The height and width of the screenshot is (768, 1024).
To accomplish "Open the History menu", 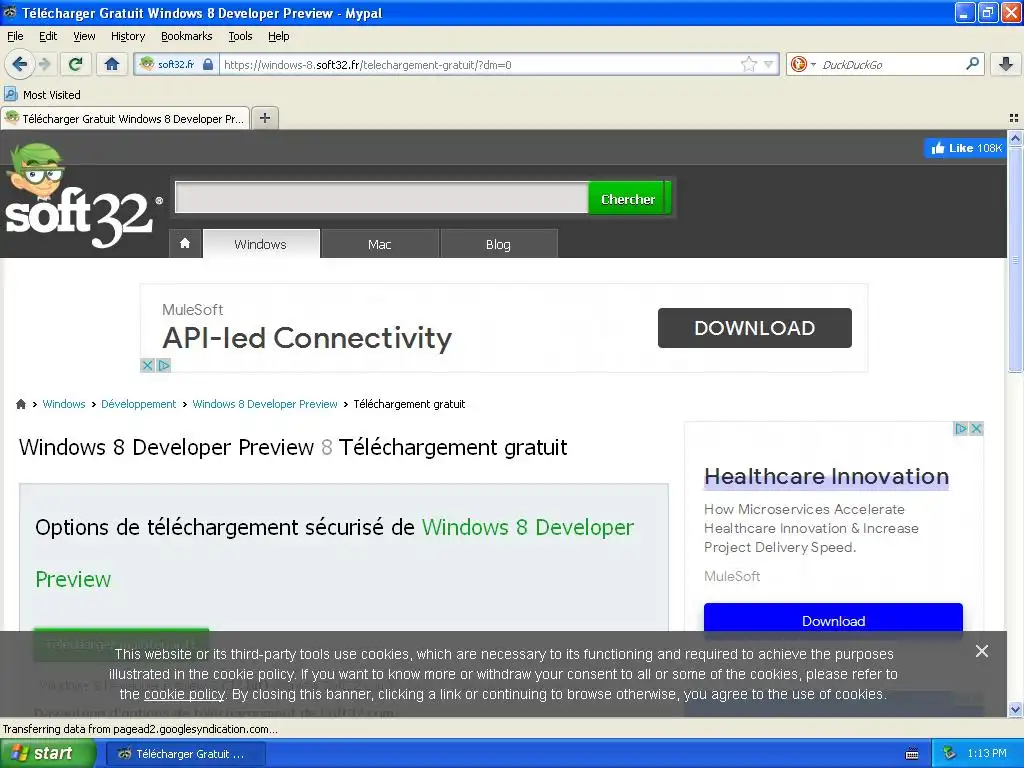I will tap(127, 36).
